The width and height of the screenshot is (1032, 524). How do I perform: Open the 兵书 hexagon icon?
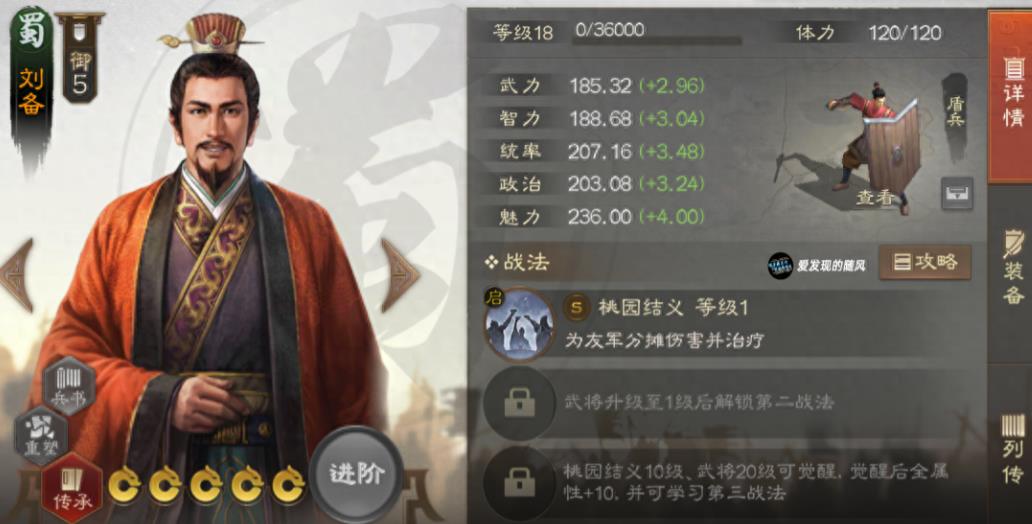coord(69,384)
